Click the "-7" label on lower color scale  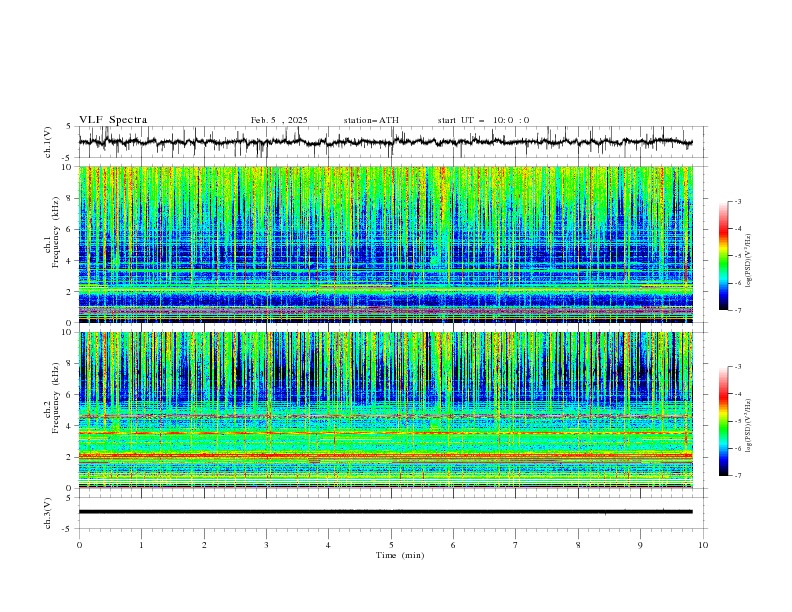pyautogui.click(x=738, y=475)
